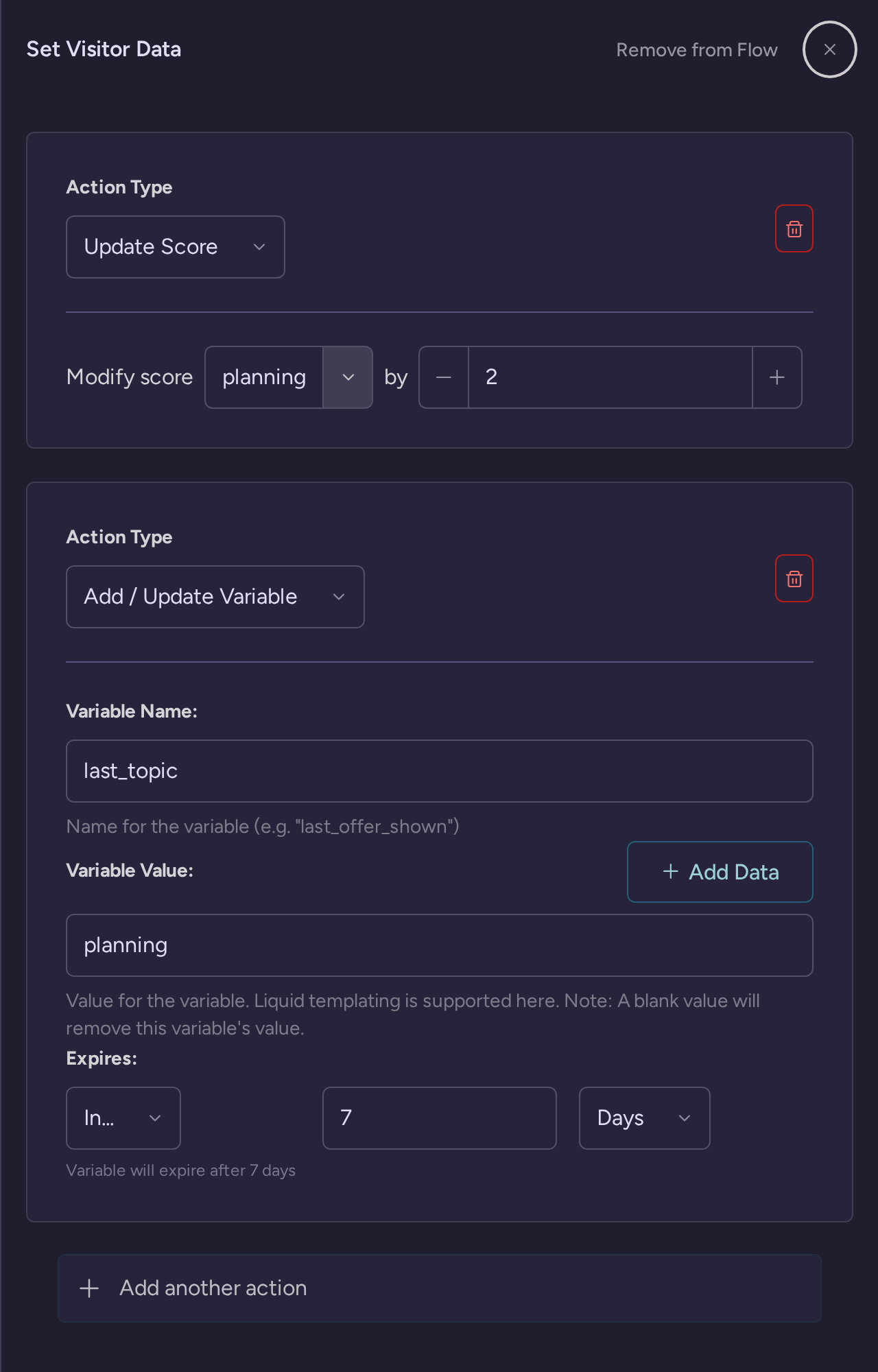This screenshot has height=1372, width=878.
Task: Click the plus icon in Add another action
Action: pos(89,1288)
